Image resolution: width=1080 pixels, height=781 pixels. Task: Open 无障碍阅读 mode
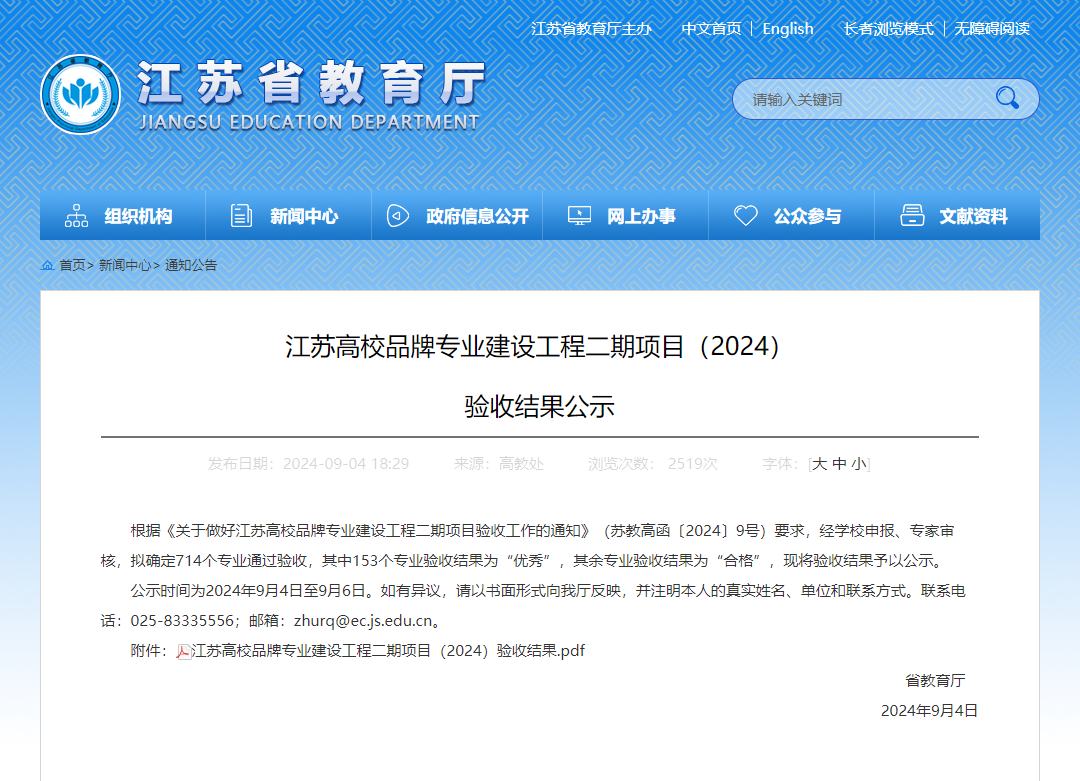(992, 29)
